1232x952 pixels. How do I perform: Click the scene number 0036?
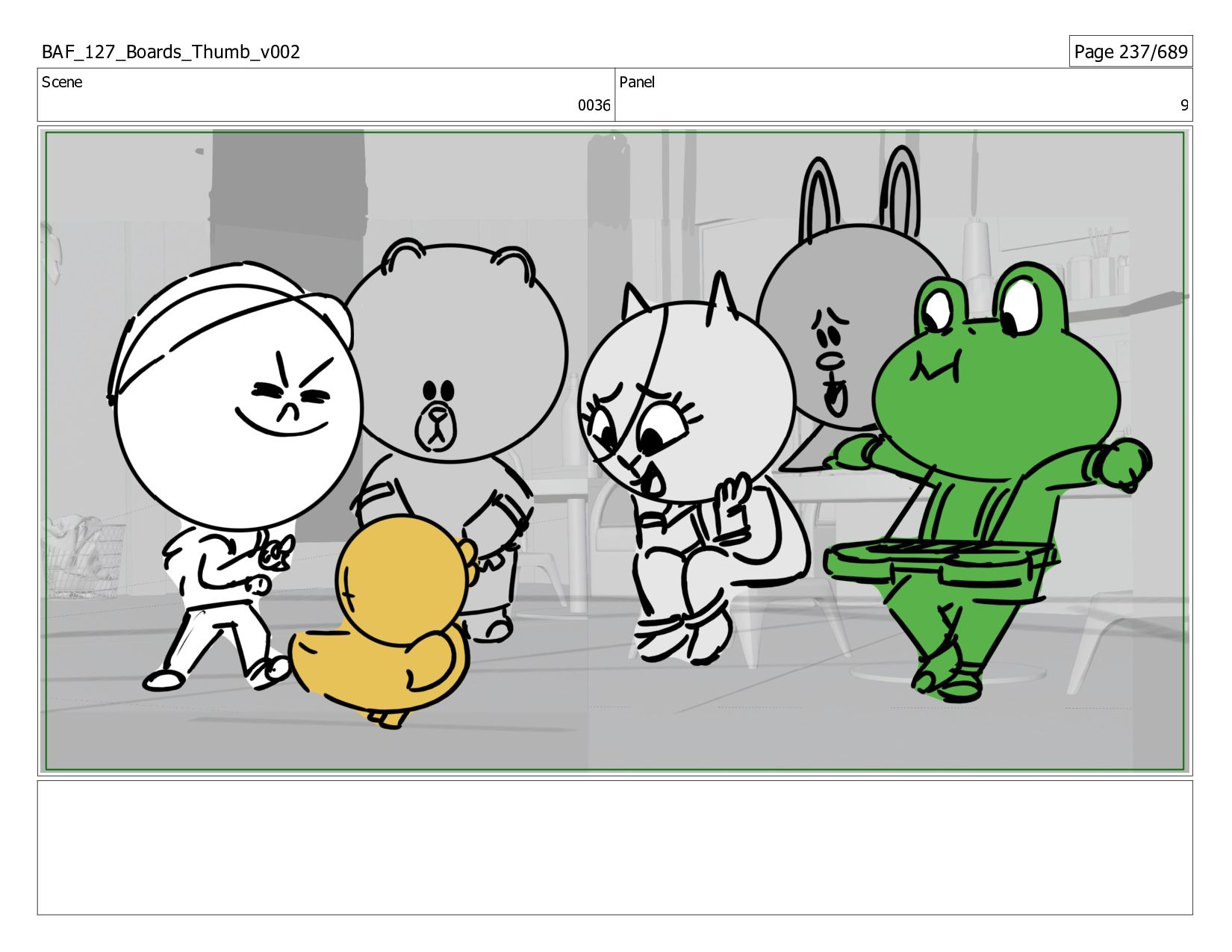(x=594, y=105)
